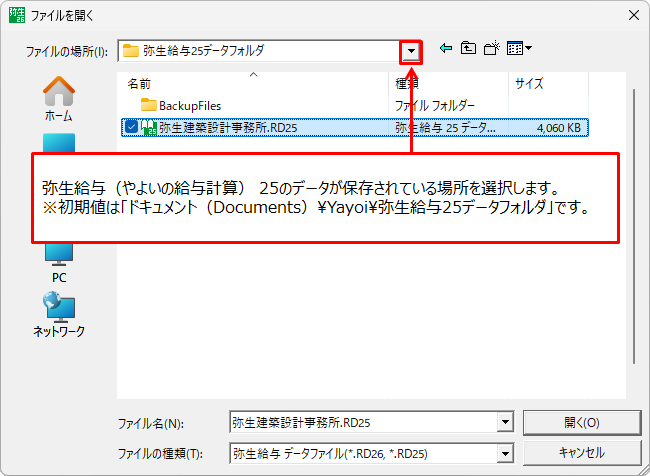Expand the ファイルの種類 file type dropdown
The image size is (650, 476).
click(505, 453)
